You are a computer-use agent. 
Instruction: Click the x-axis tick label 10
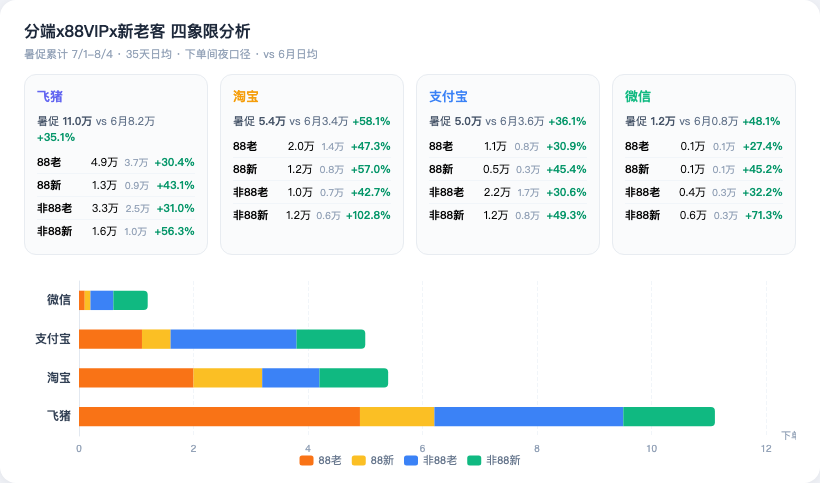[652, 449]
